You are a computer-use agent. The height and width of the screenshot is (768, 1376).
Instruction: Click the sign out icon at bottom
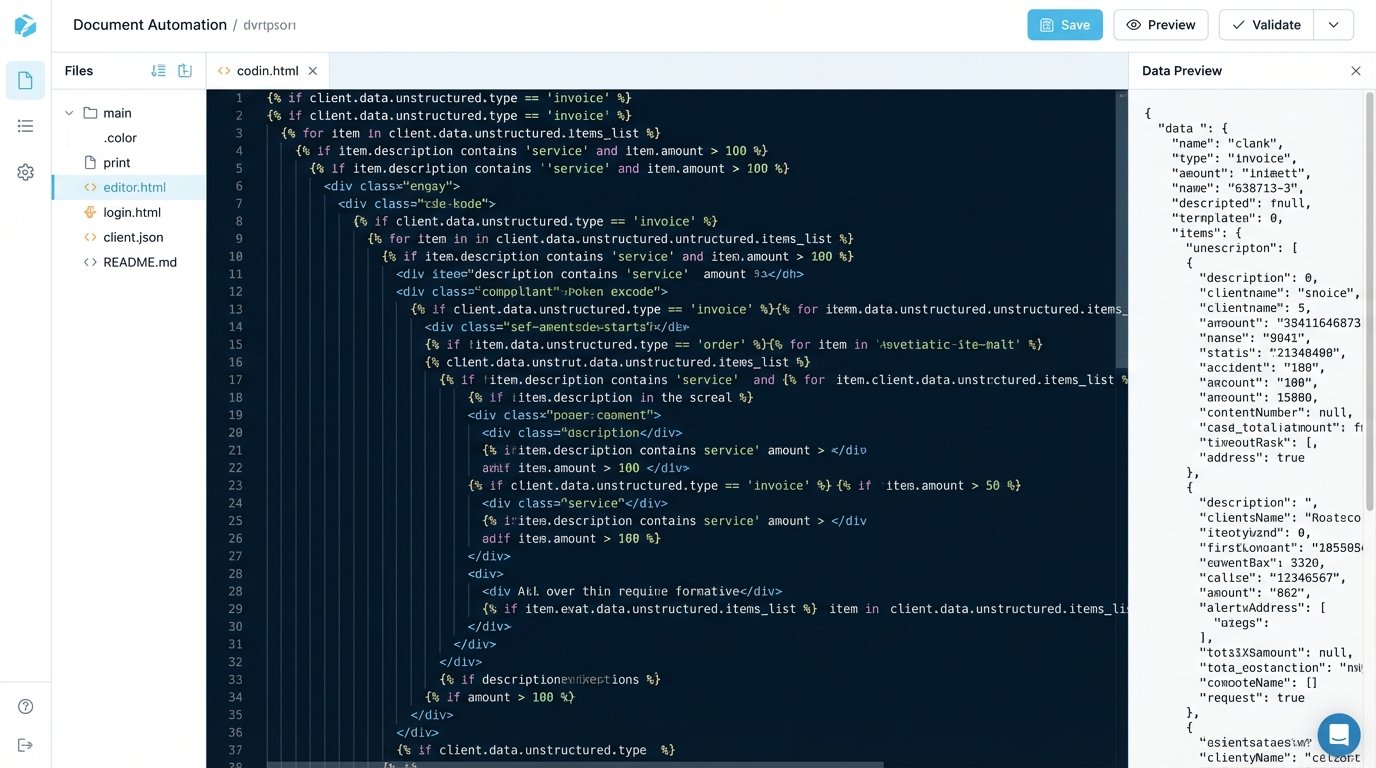coord(25,745)
